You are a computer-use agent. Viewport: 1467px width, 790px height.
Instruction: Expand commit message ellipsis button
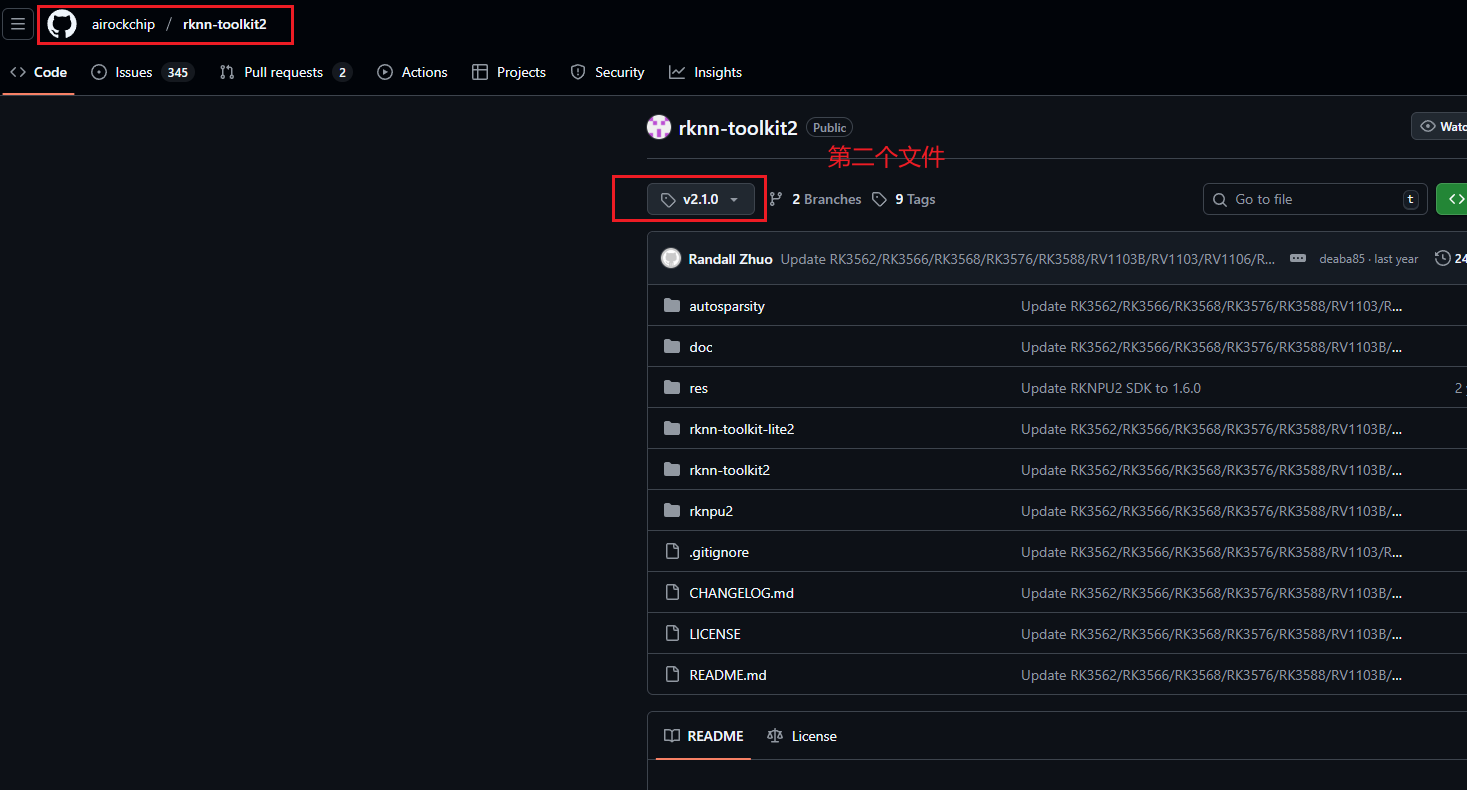coord(1298,258)
